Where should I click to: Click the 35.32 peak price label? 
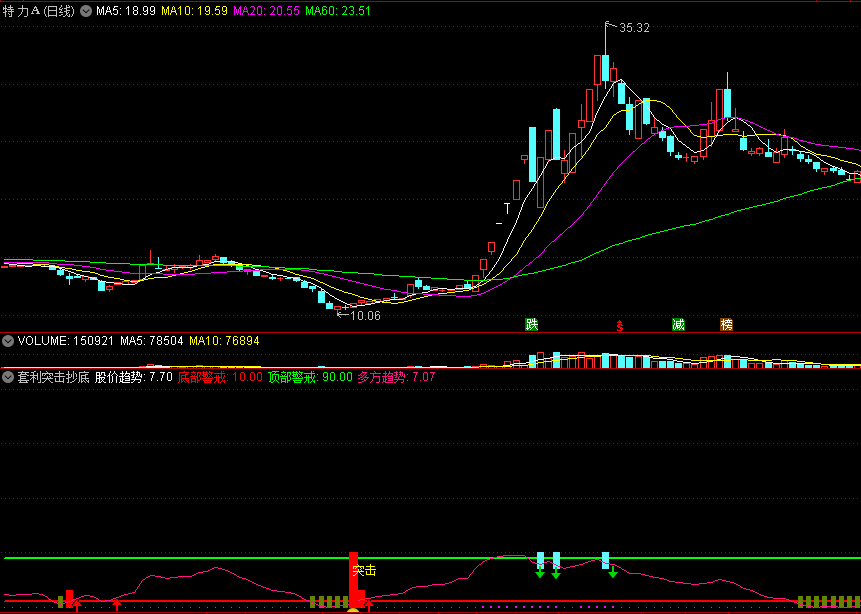click(634, 28)
